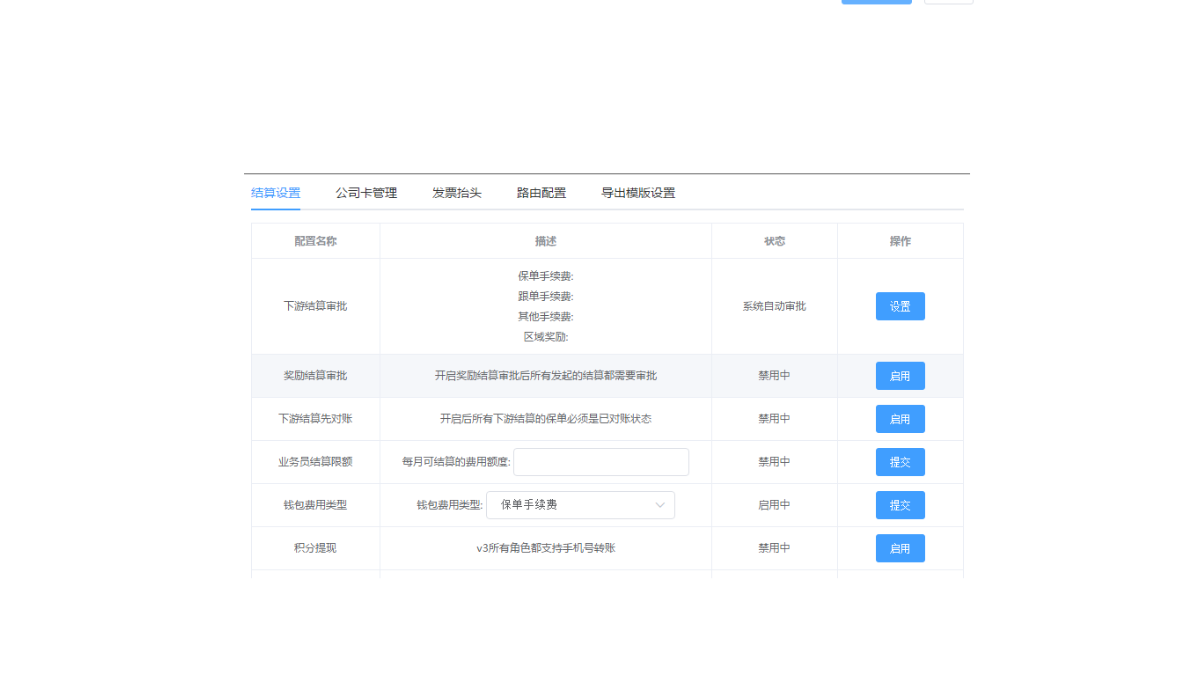Click 禁用中 status of 下游结算先对账

tap(774, 419)
